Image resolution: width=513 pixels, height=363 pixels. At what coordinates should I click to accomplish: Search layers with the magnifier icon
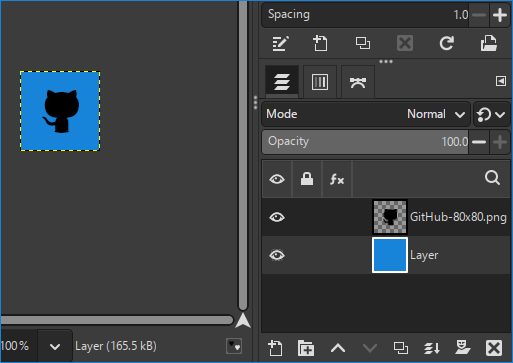[492, 178]
